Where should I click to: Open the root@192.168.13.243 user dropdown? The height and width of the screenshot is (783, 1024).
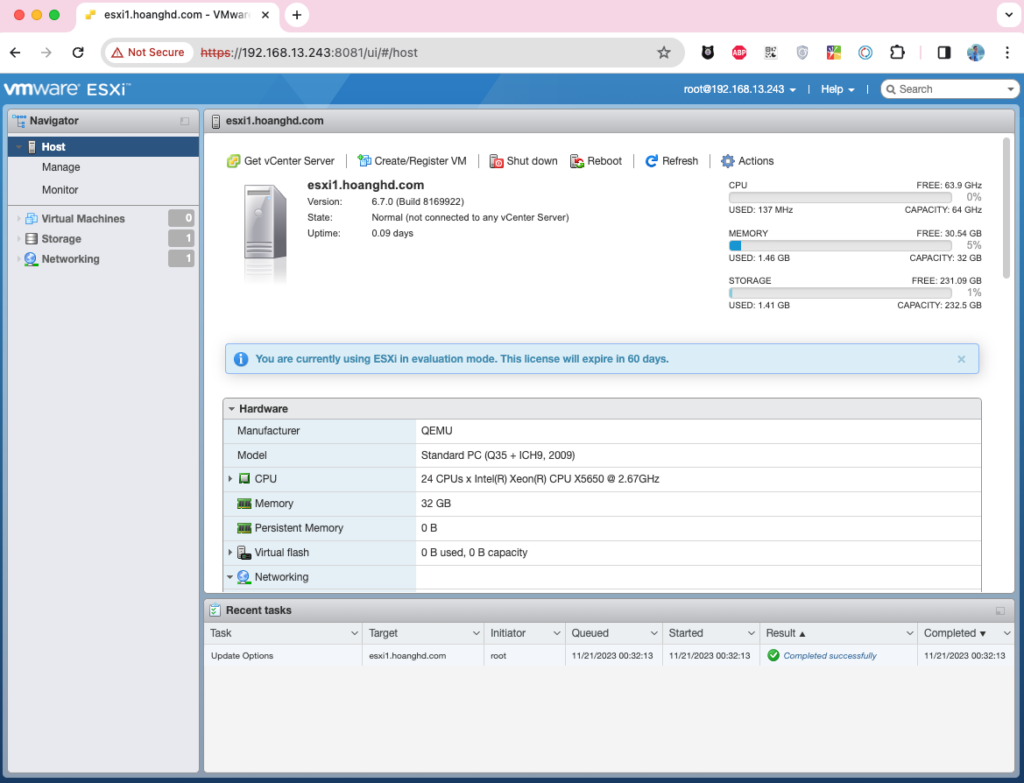point(739,89)
